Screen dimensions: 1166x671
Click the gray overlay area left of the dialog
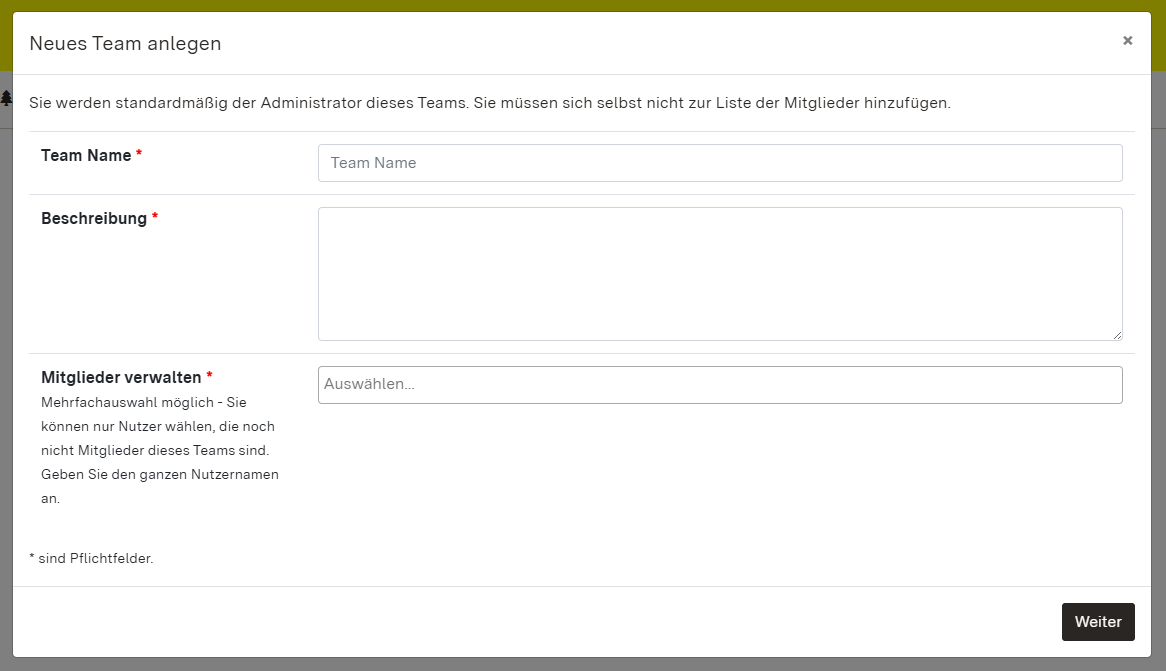[x=4, y=400]
